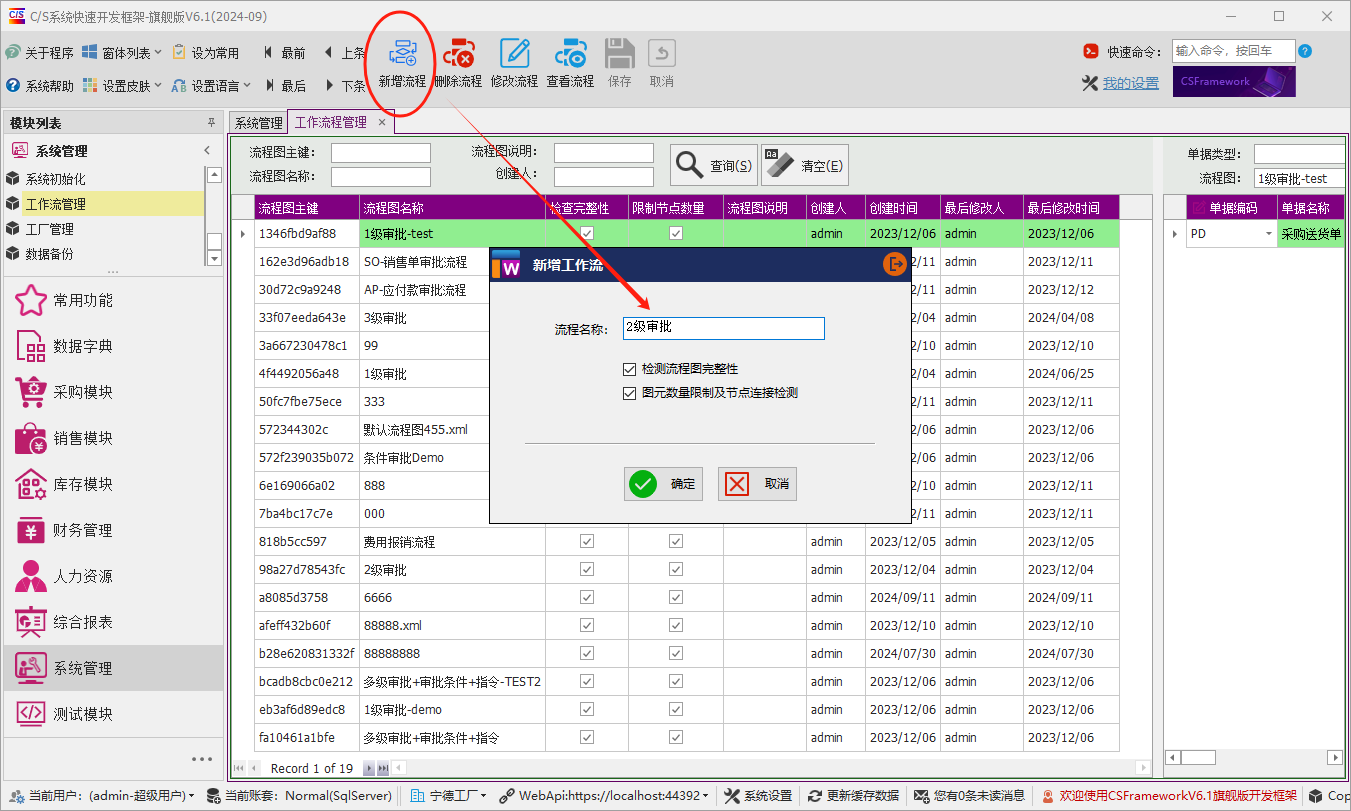Click the 清空(E) clear button
This screenshot has width=1351, height=811.
805,165
